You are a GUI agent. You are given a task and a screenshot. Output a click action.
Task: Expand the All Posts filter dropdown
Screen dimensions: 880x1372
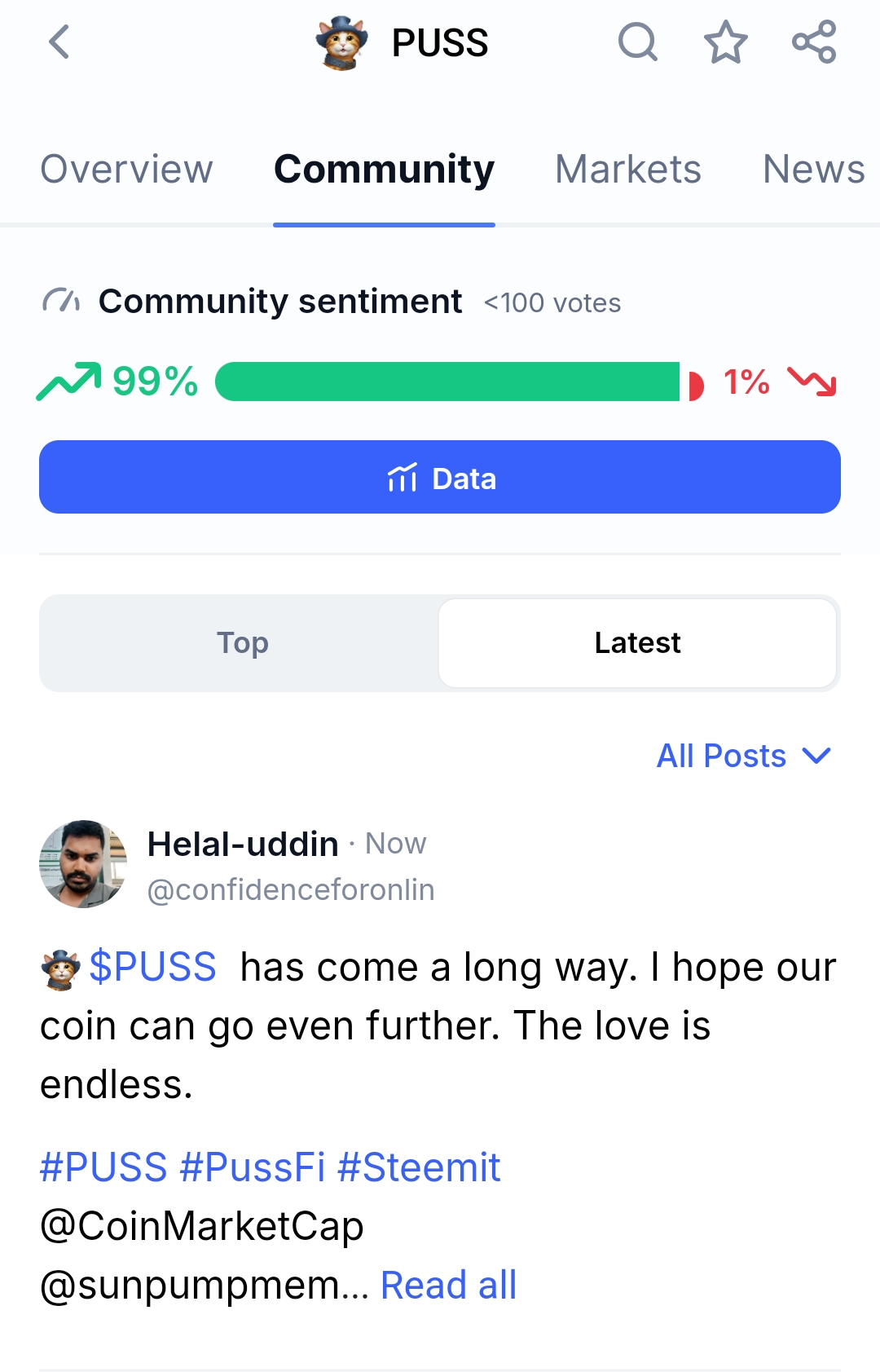click(744, 756)
